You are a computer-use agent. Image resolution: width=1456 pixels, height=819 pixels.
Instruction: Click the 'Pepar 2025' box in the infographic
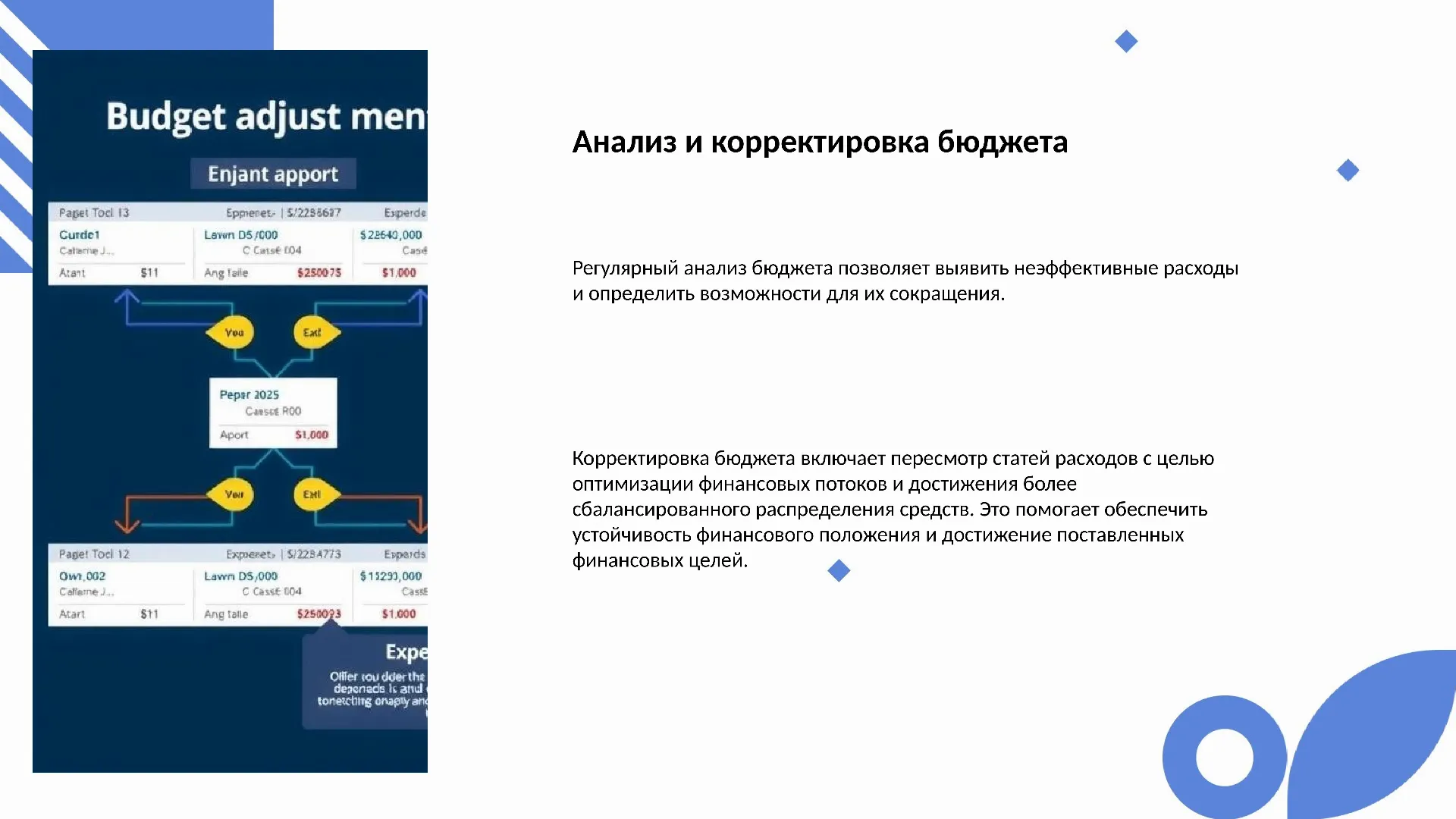(273, 413)
